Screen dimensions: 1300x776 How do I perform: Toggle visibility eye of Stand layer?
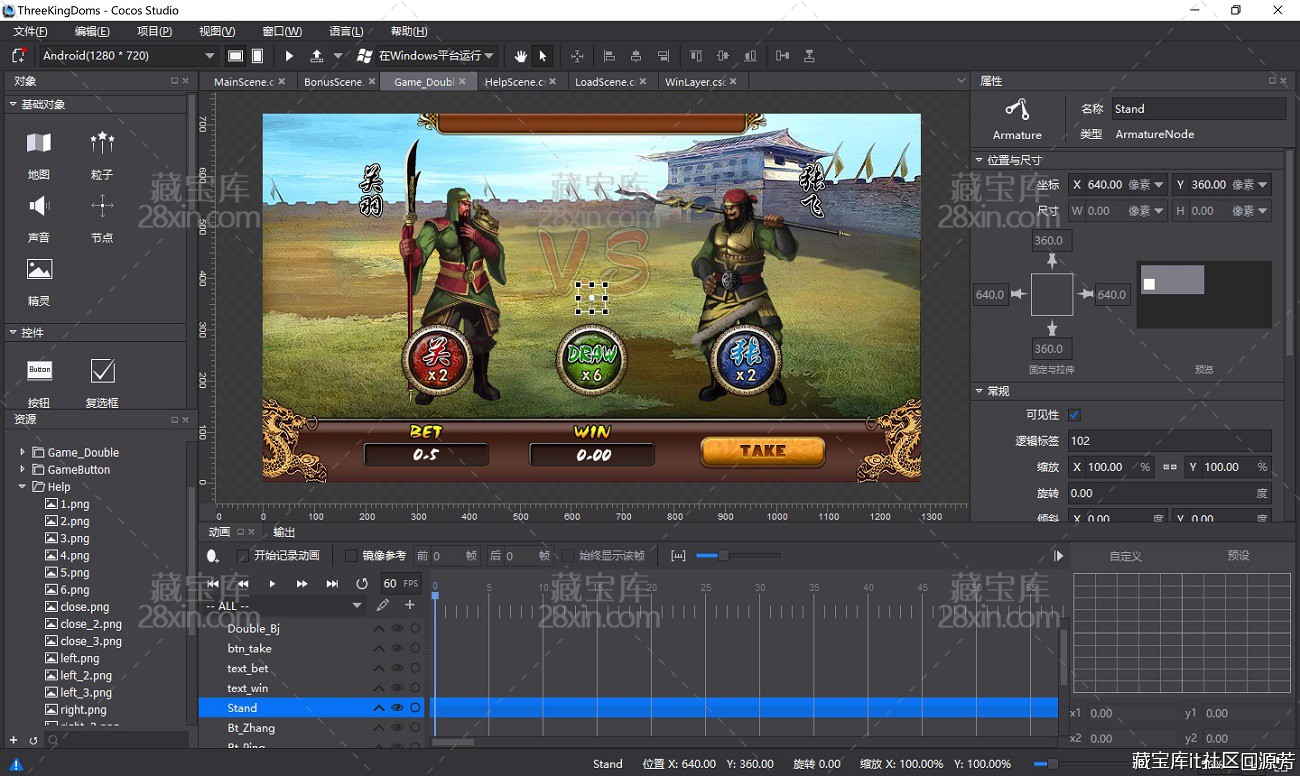pyautogui.click(x=397, y=708)
